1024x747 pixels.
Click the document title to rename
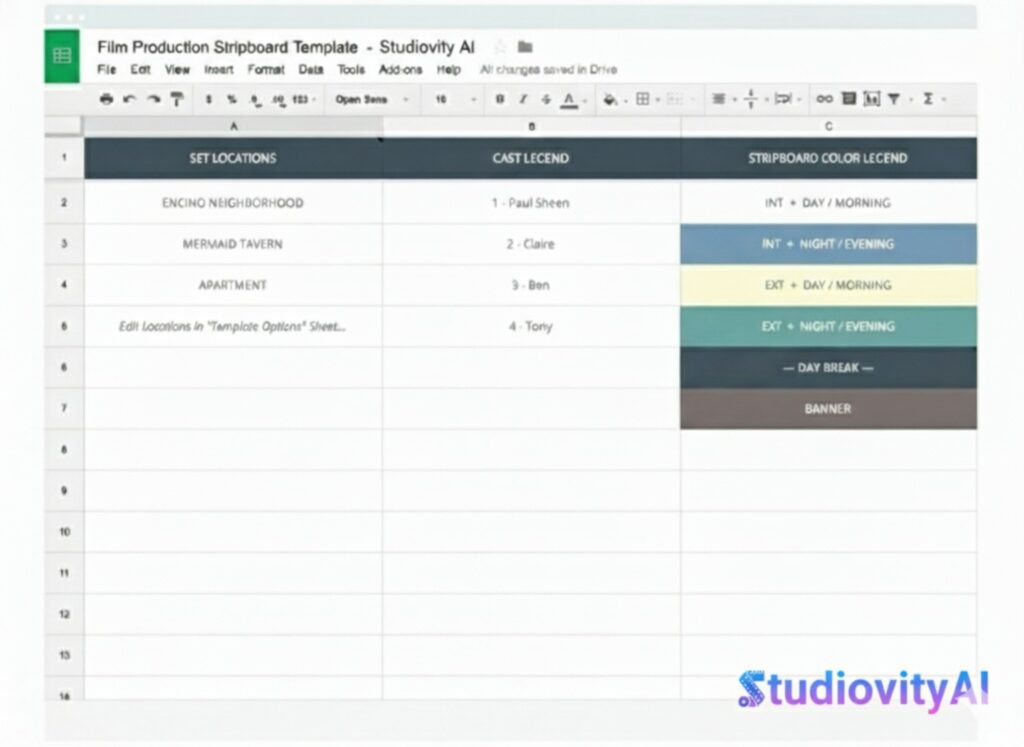[286, 47]
